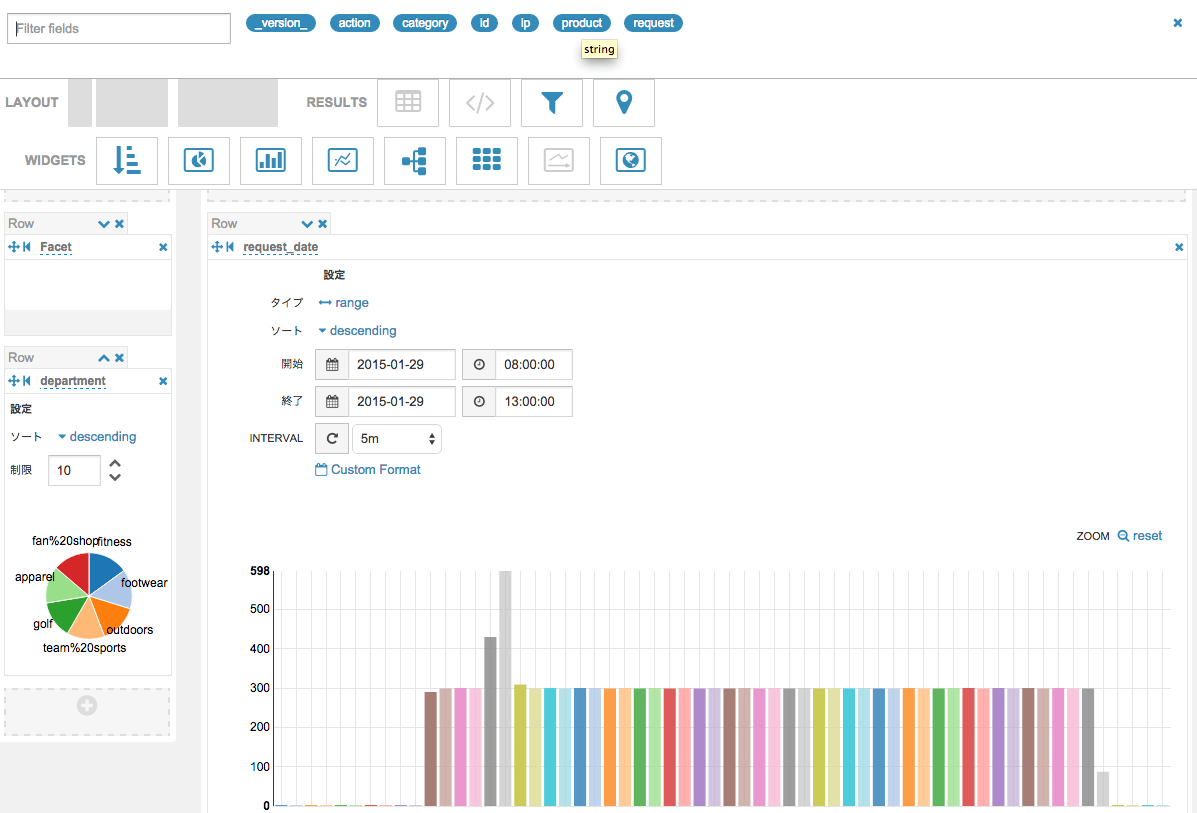Move the department widget handle

tap(13, 380)
